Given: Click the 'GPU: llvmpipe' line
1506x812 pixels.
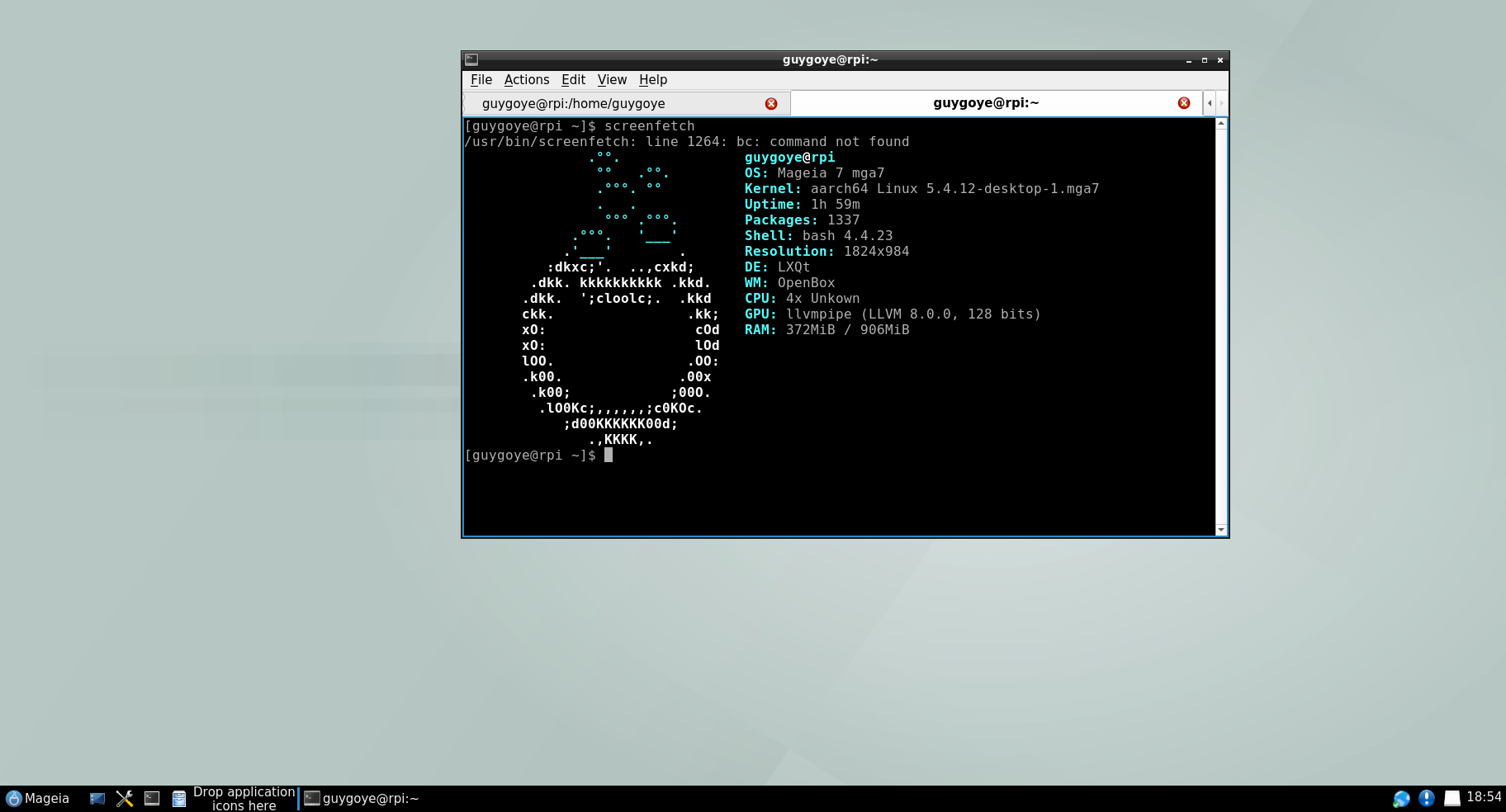Looking at the screenshot, I should tap(893, 314).
